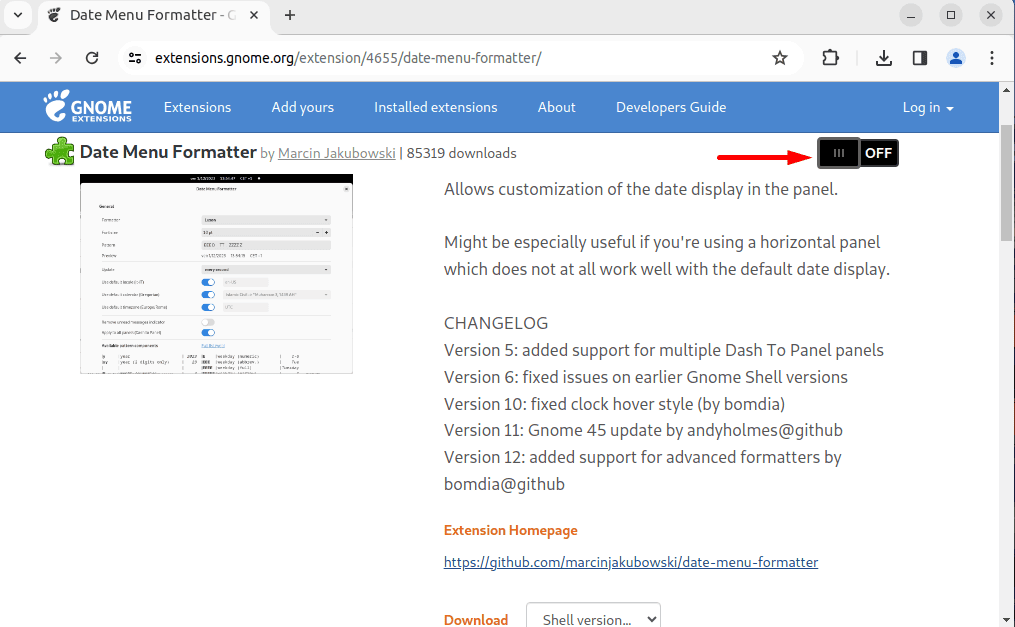Bookmark this page with the star icon

pos(780,58)
